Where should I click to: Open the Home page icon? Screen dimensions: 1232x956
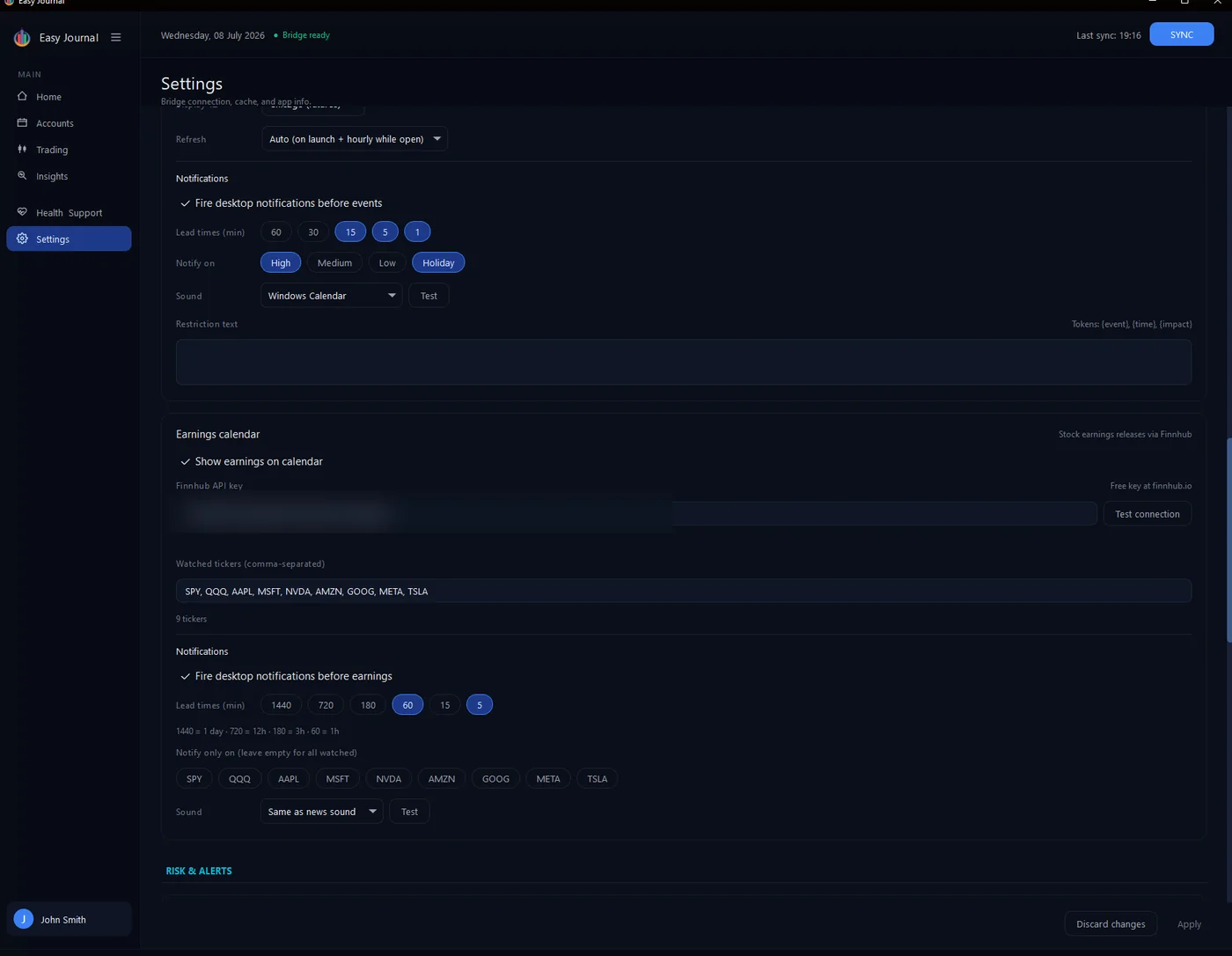22,96
